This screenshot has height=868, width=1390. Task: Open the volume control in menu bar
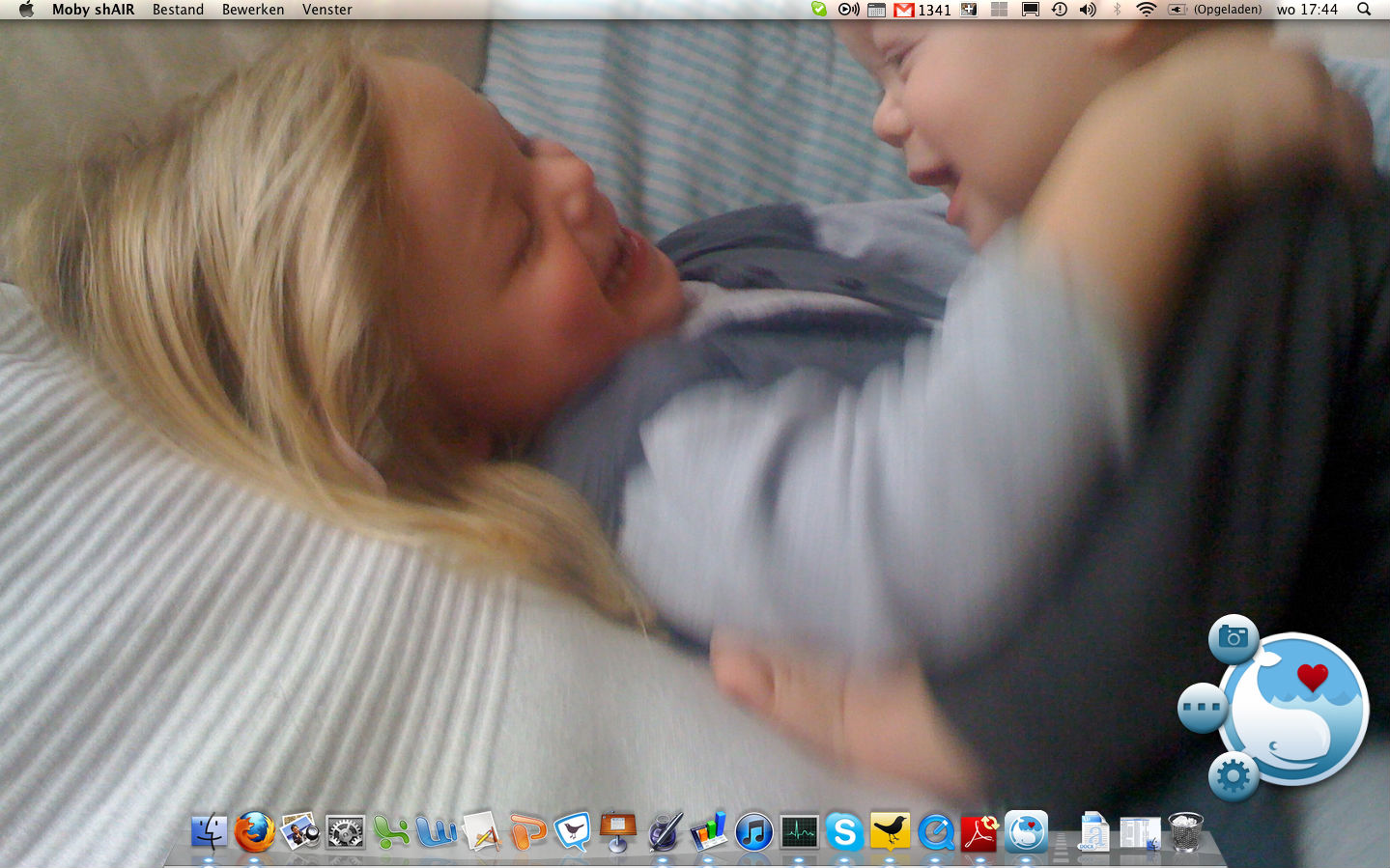pos(1088,10)
